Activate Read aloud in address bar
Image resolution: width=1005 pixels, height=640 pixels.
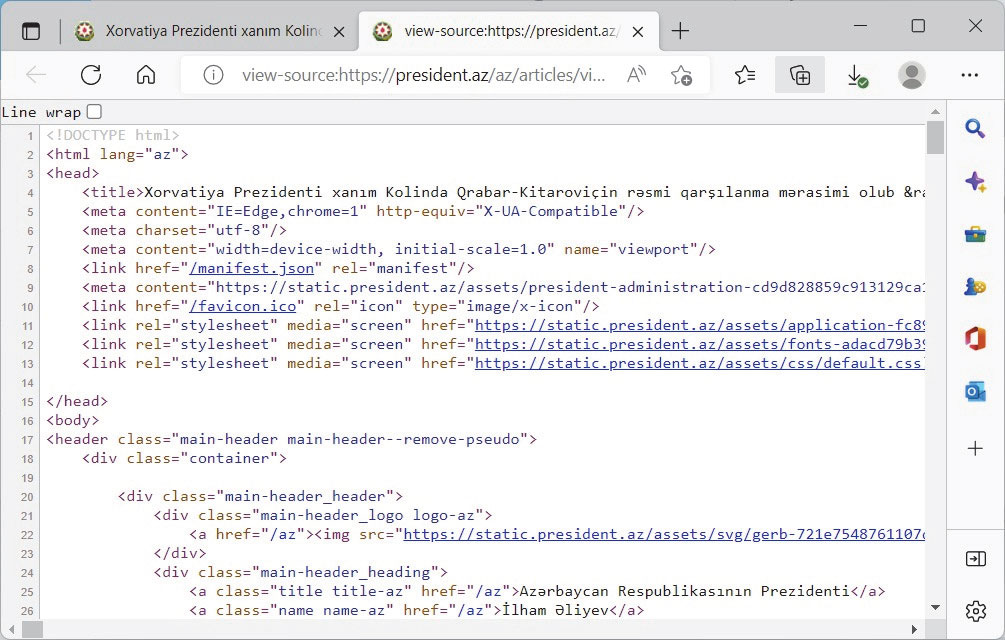coord(636,75)
